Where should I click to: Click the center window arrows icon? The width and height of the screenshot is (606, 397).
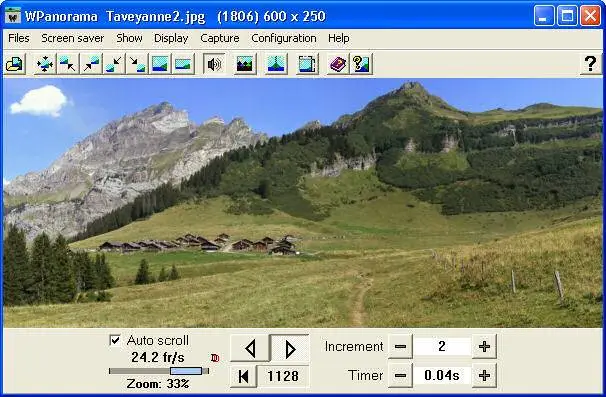pos(44,64)
